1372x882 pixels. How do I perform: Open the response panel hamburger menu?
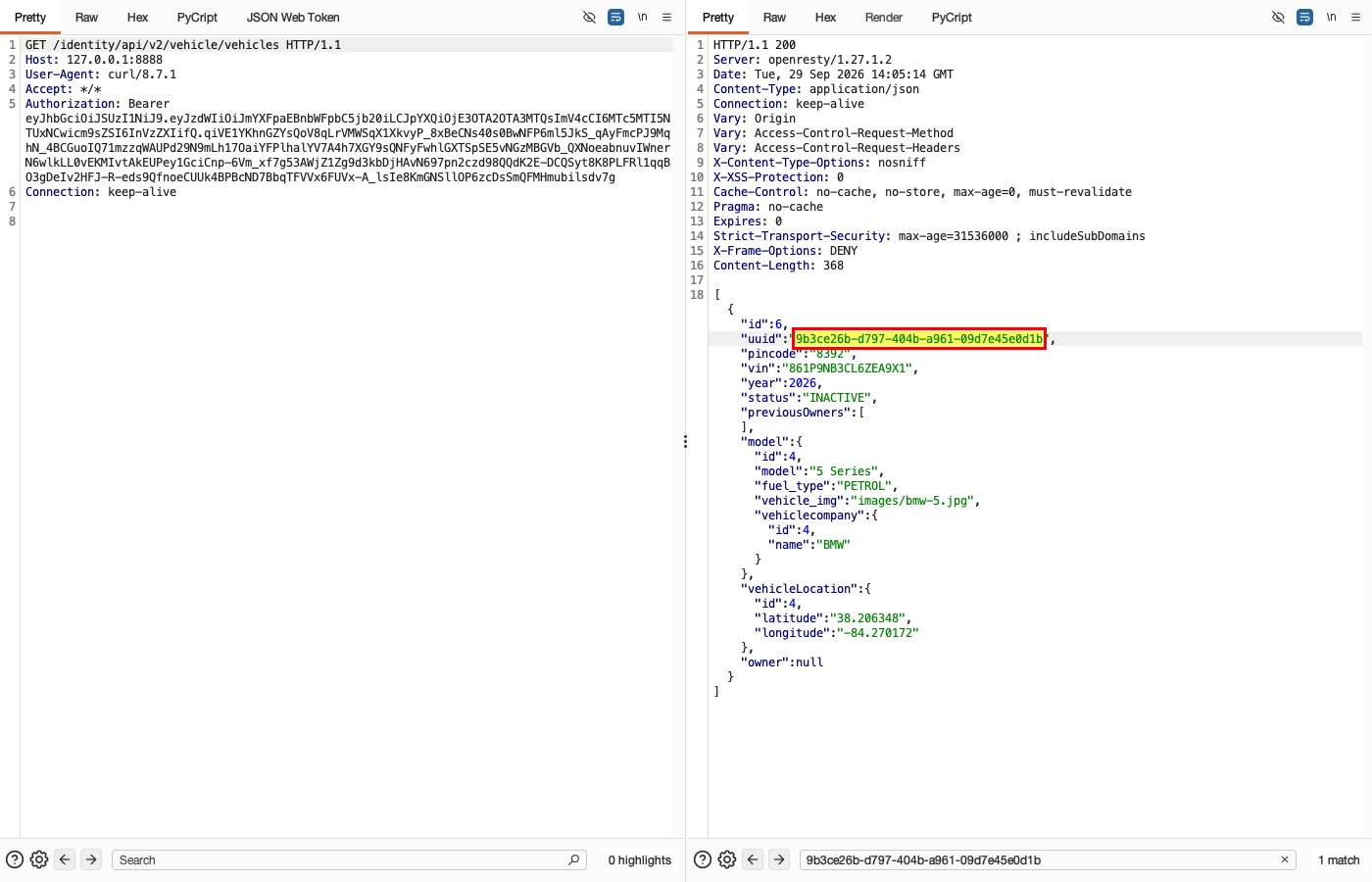click(x=1355, y=18)
